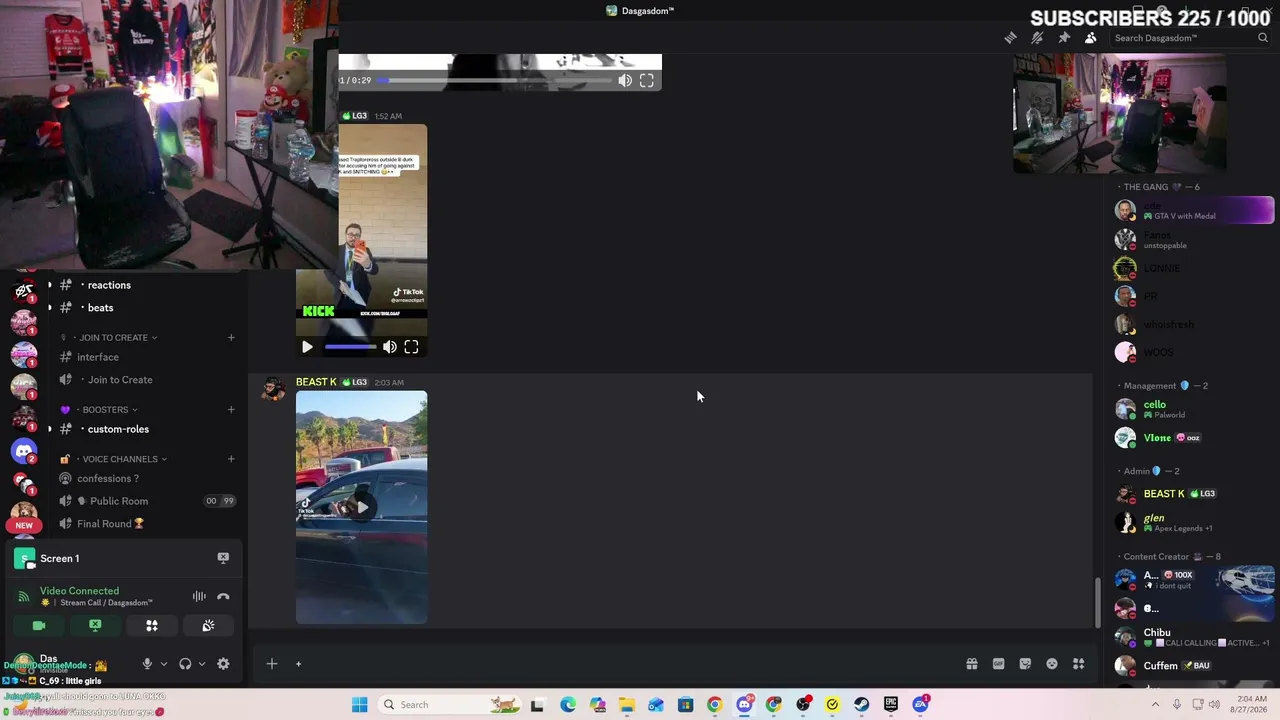Open the Windows Start menu

359,705
